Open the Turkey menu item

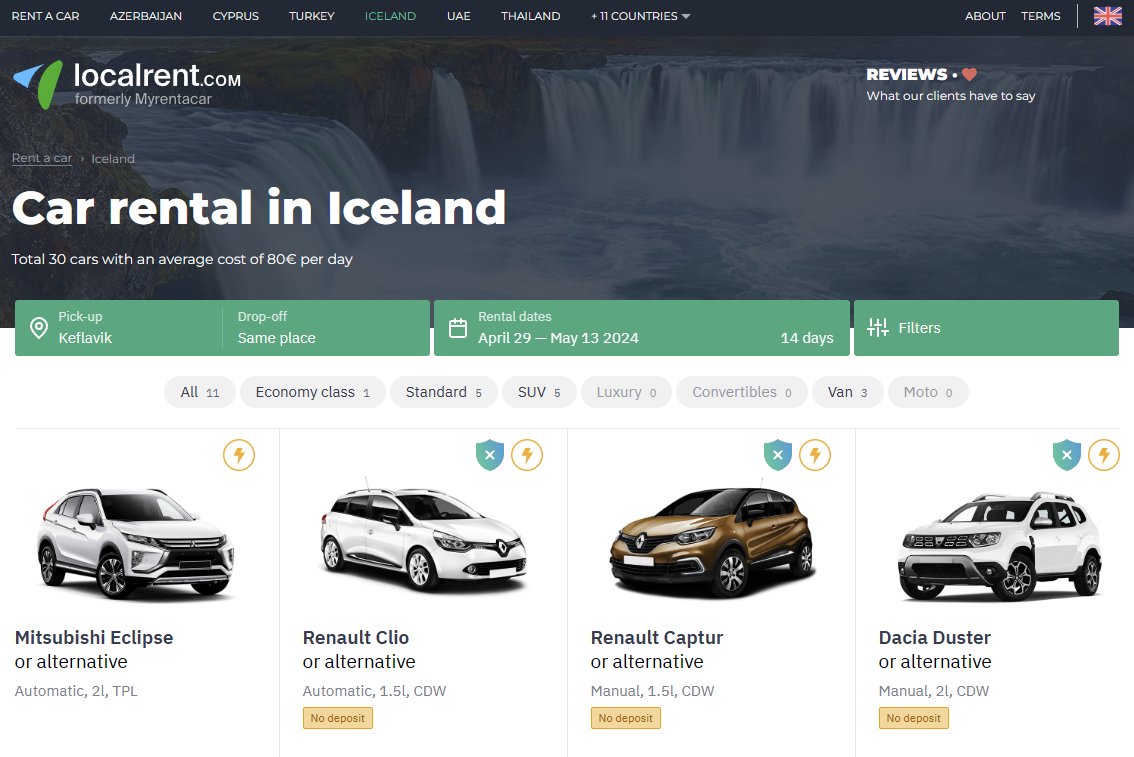click(x=312, y=16)
